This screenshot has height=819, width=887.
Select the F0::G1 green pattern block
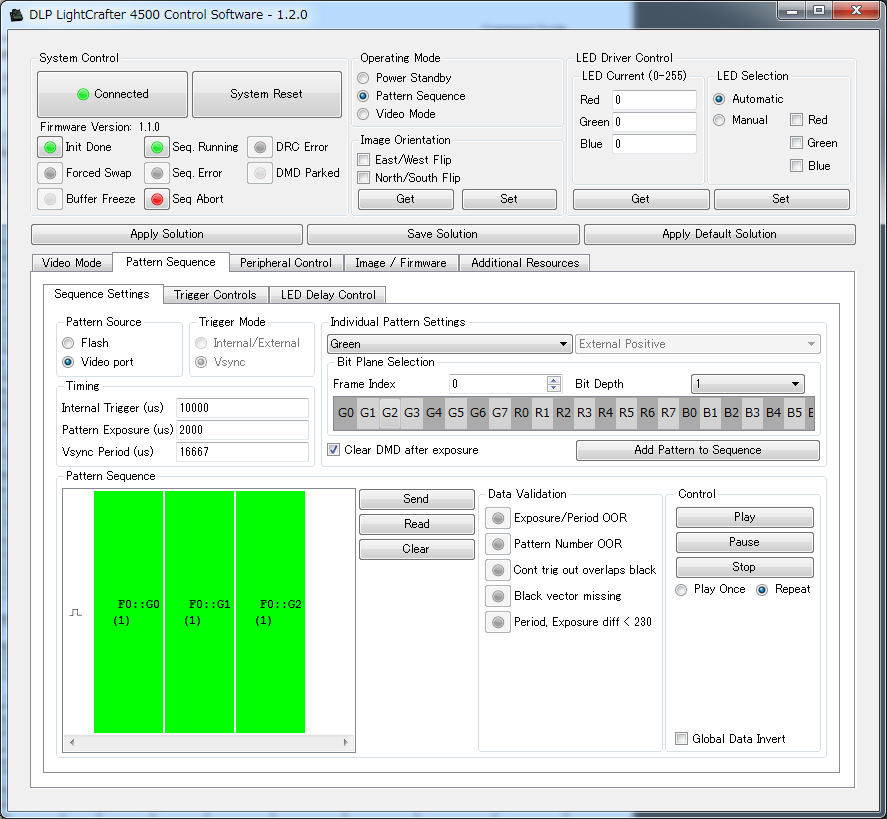(x=200, y=612)
